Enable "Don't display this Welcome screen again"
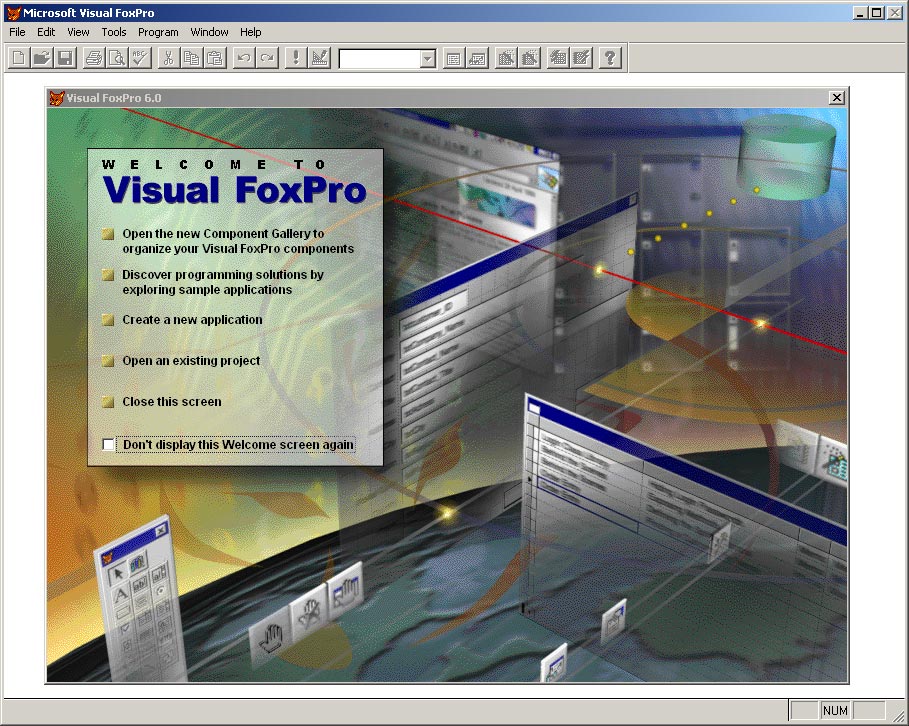The width and height of the screenshot is (909, 726). tap(108, 444)
